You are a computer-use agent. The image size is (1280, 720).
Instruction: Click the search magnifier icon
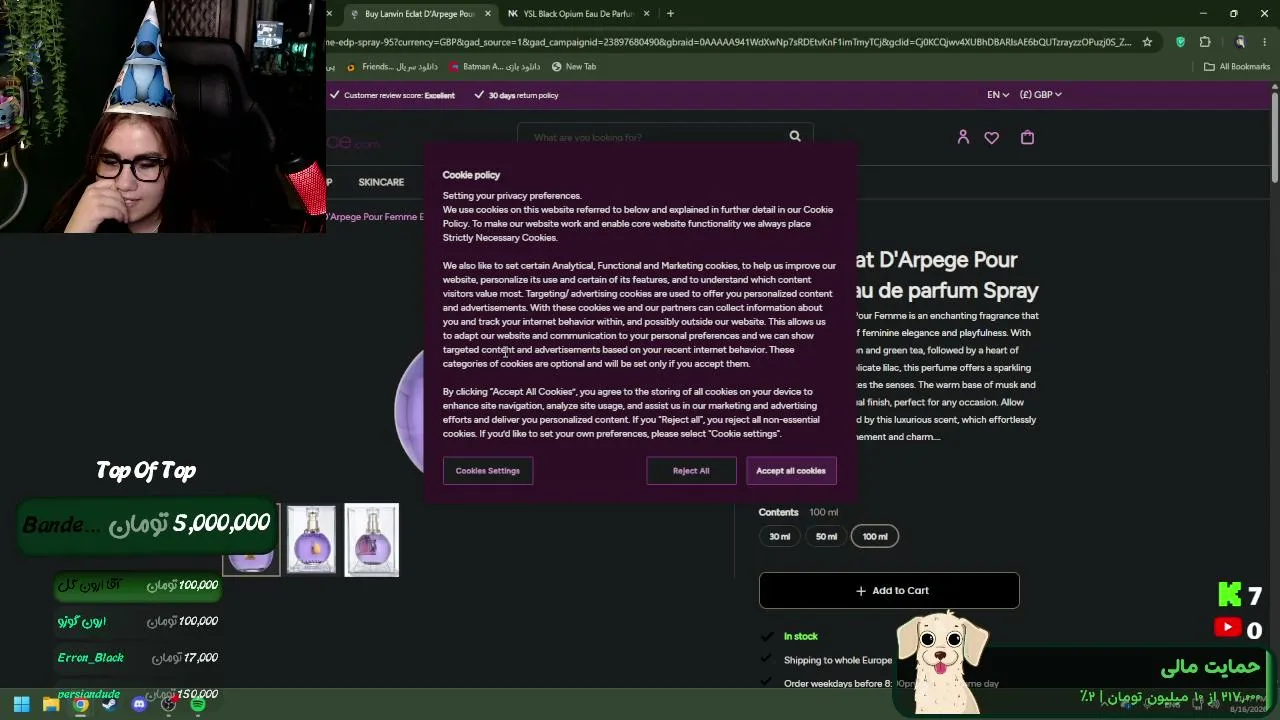(x=795, y=136)
